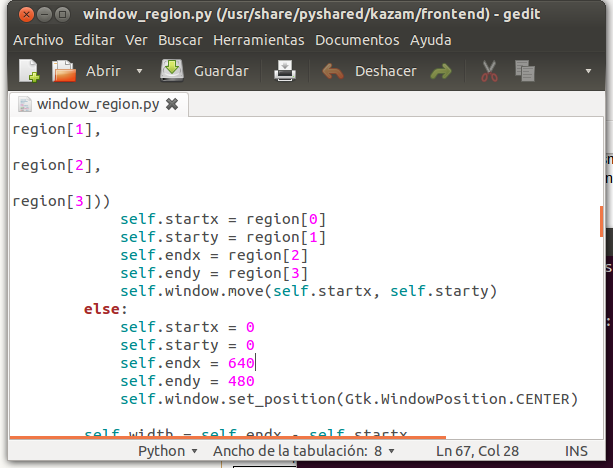The width and height of the screenshot is (613, 468).
Task: Click the redo arrow icon
Action: point(441,72)
